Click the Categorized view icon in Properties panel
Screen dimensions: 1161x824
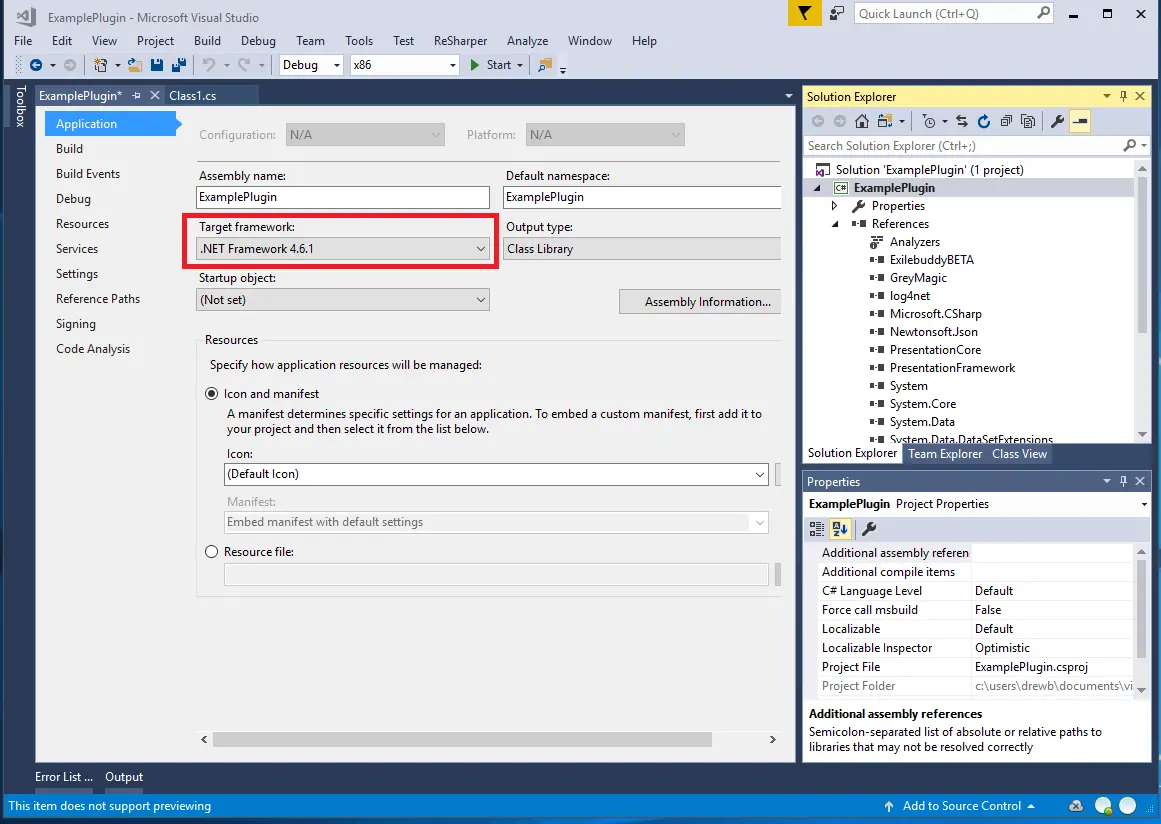(817, 529)
